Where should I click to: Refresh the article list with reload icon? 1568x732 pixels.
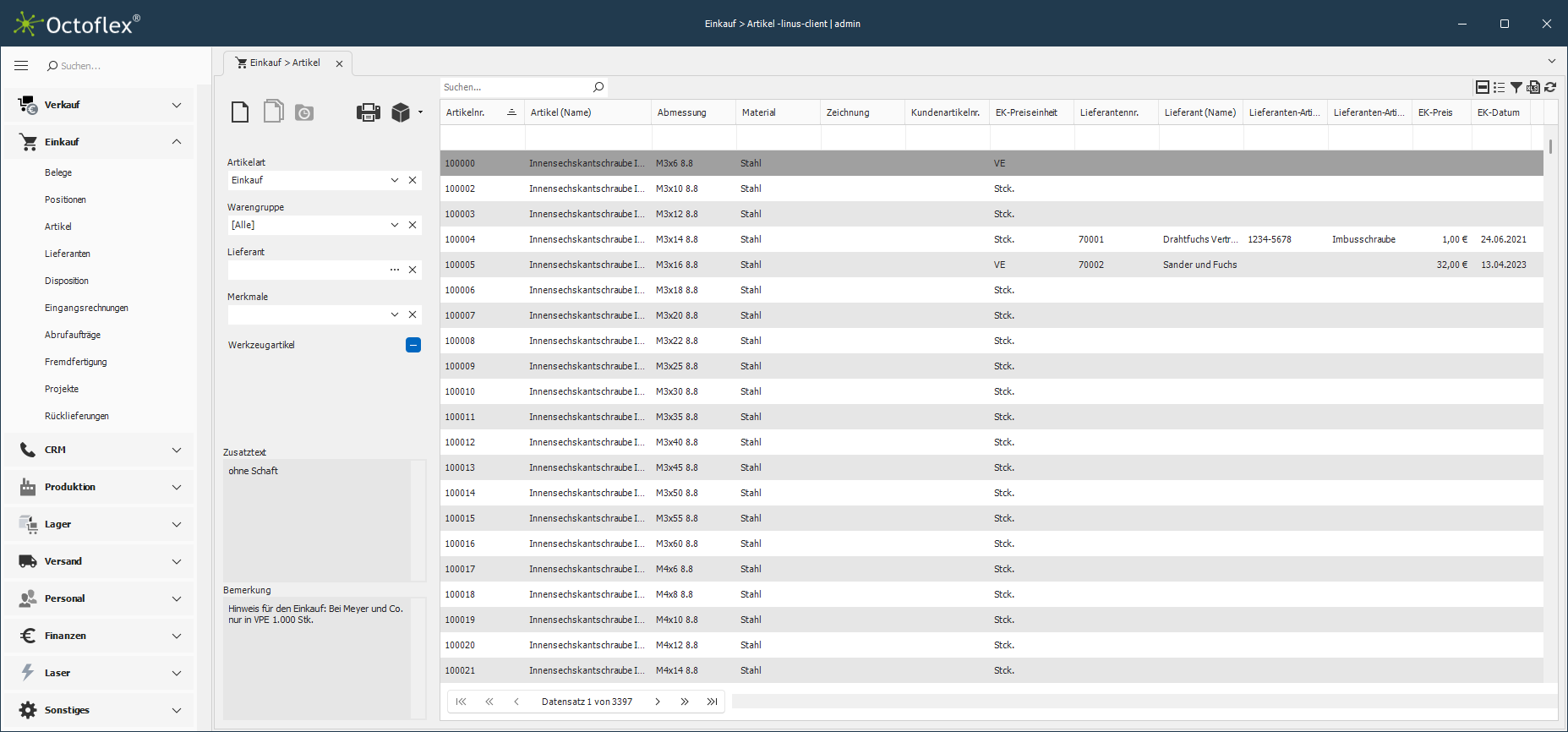tap(1550, 87)
